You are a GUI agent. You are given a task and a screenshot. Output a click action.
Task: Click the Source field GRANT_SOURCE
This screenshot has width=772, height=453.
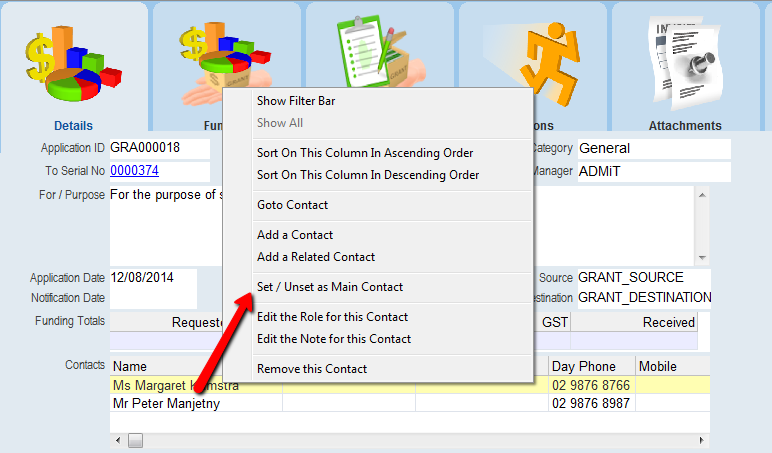point(644,278)
